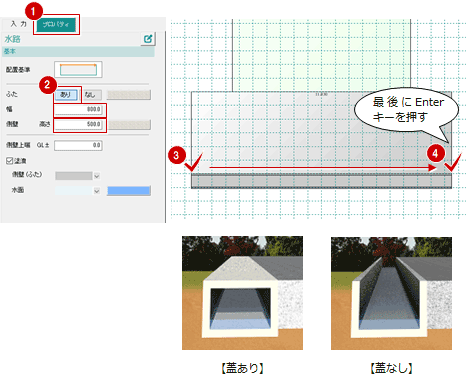Select the 配置基準 placement reference button
The width and height of the screenshot is (466, 383).
tap(78, 69)
